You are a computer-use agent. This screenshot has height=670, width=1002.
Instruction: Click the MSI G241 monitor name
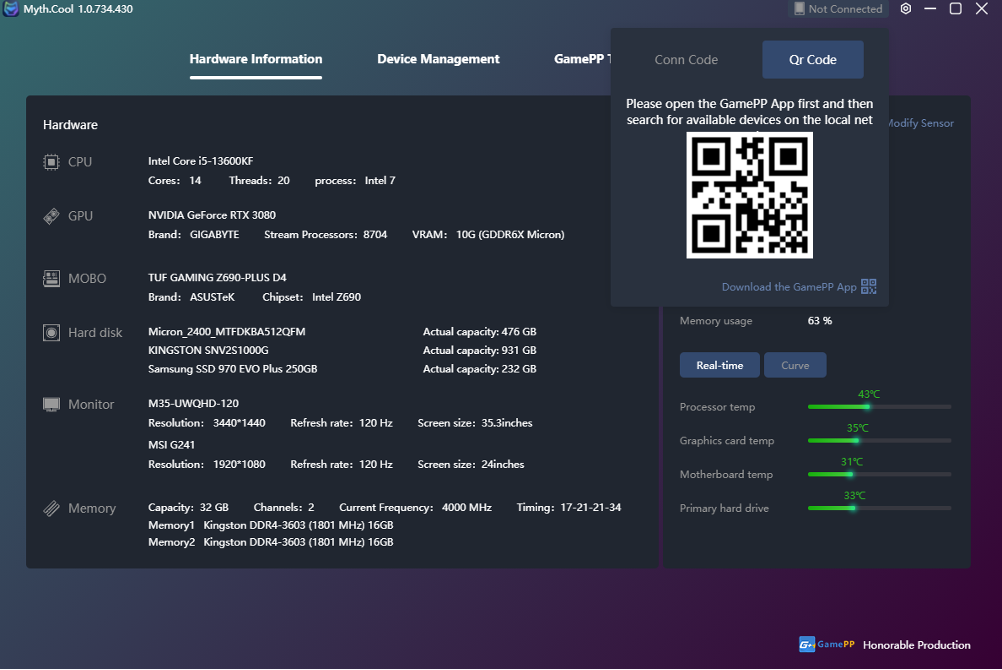coord(171,445)
